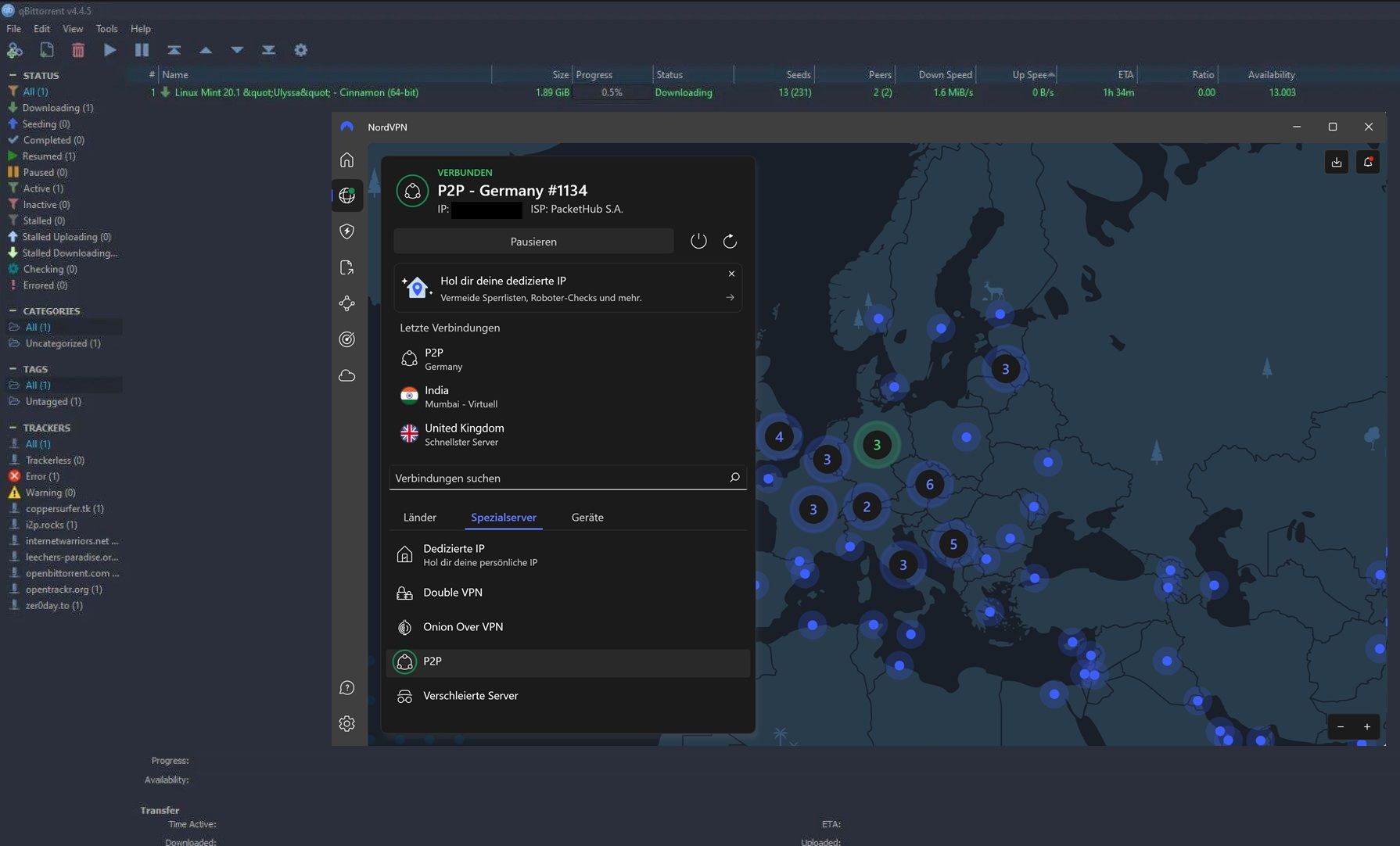Viewport: 1400px width, 846px height.
Task: Click the cluster 6 map marker
Action: tap(929, 484)
